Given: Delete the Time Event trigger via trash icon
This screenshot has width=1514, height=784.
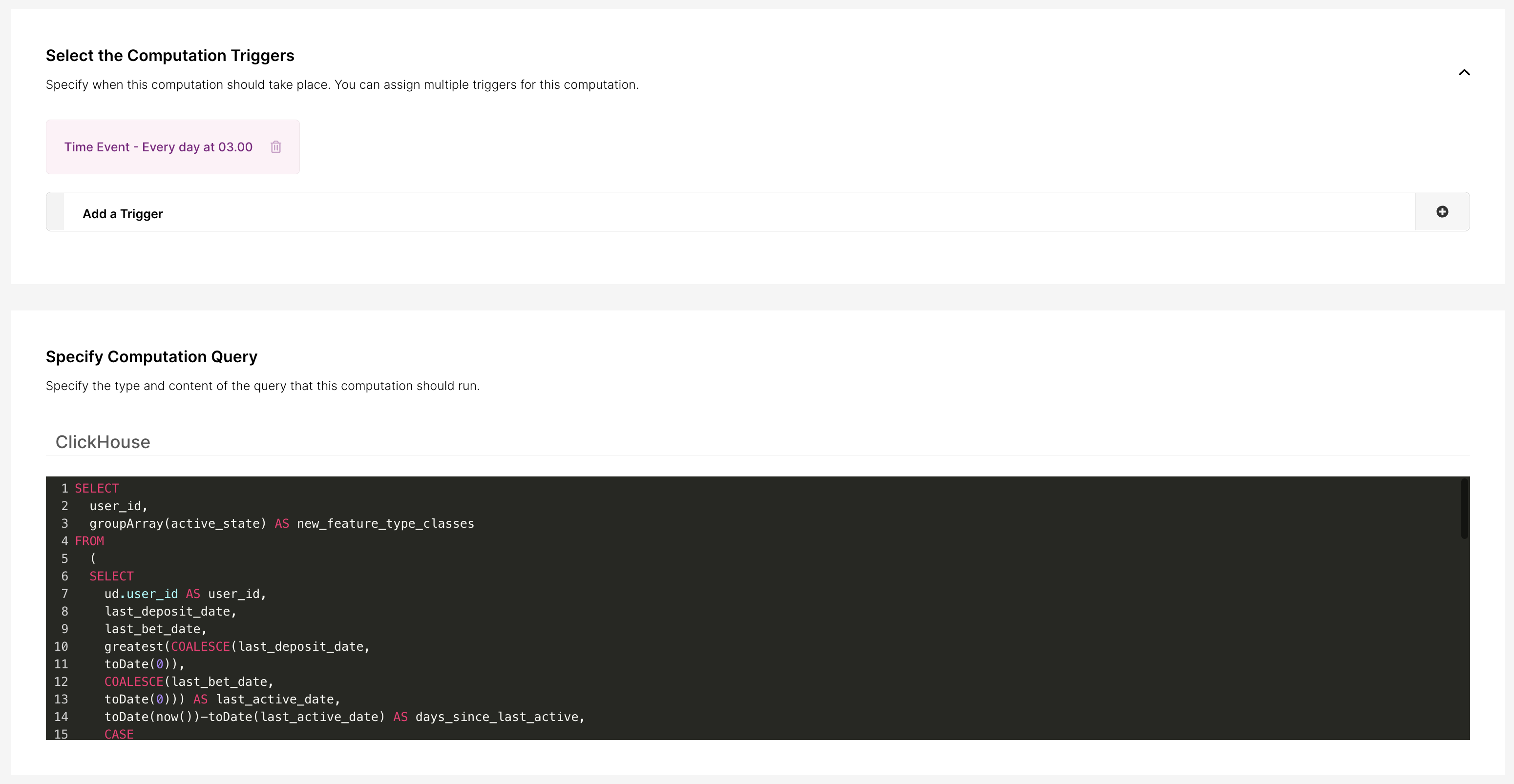Looking at the screenshot, I should (275, 147).
